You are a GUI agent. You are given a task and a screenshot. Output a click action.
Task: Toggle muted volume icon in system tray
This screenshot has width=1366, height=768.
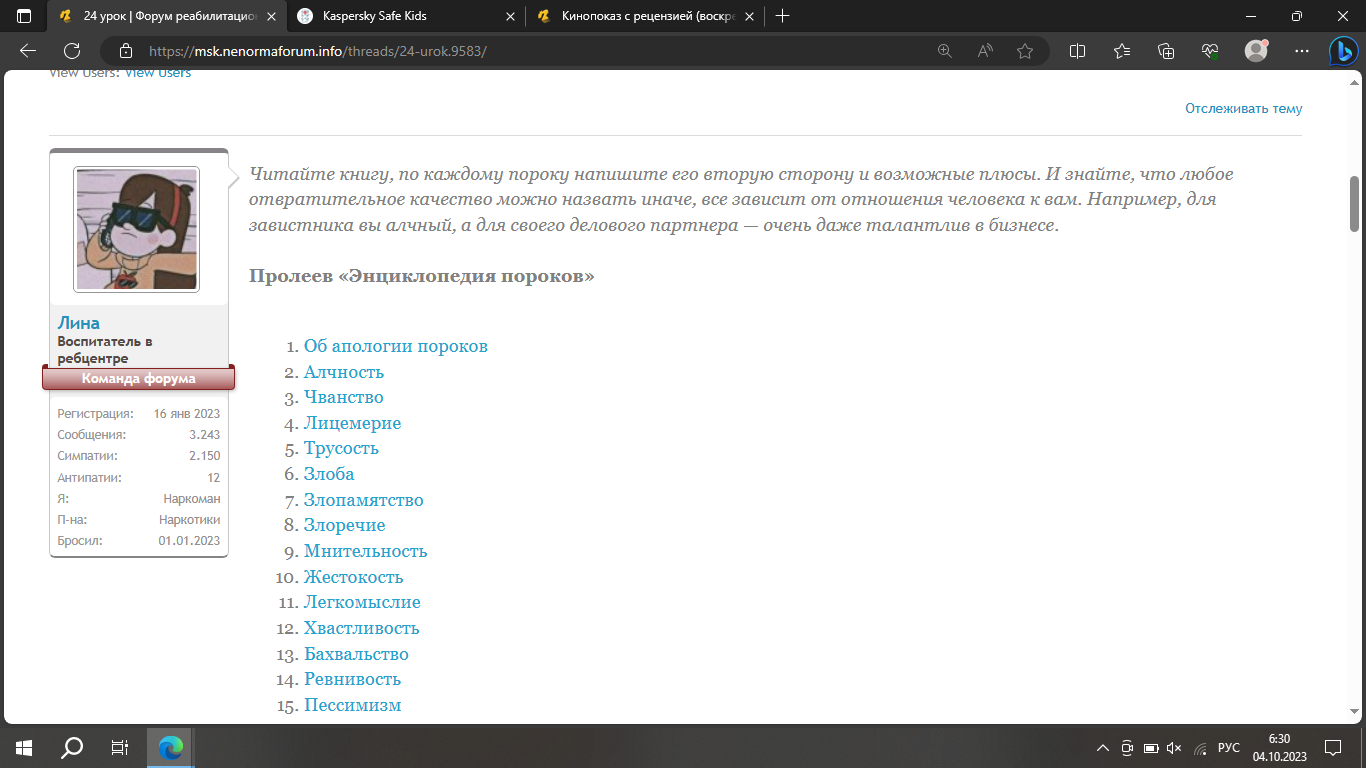pos(1174,747)
